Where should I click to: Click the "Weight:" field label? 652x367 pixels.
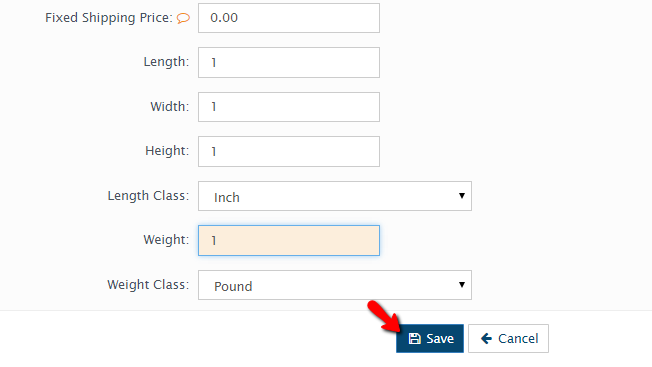[166, 240]
